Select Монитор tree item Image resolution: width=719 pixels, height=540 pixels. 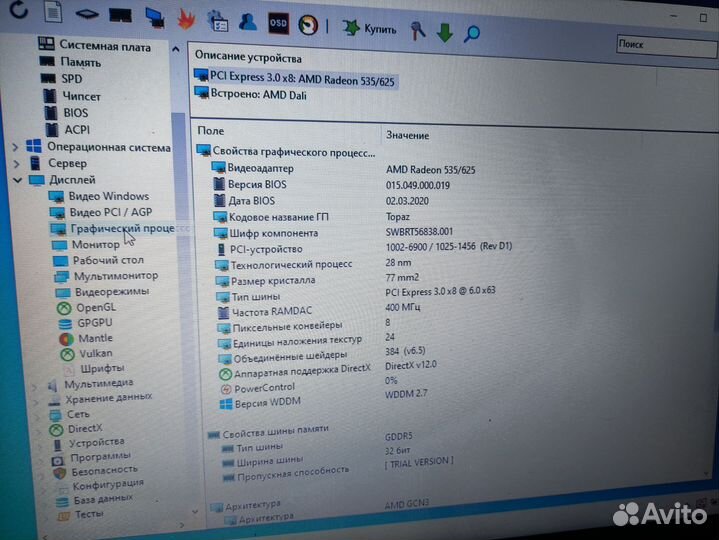[86, 244]
